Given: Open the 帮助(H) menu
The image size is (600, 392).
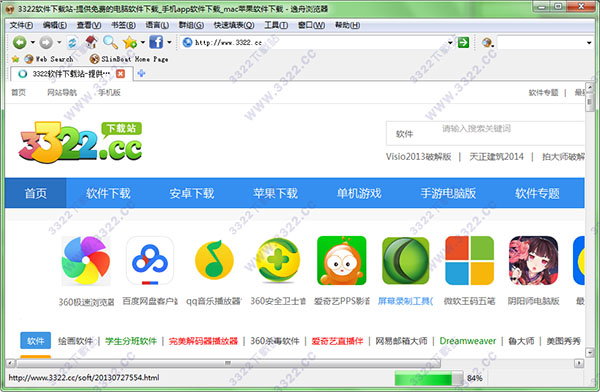Looking at the screenshot, I should (x=347, y=25).
